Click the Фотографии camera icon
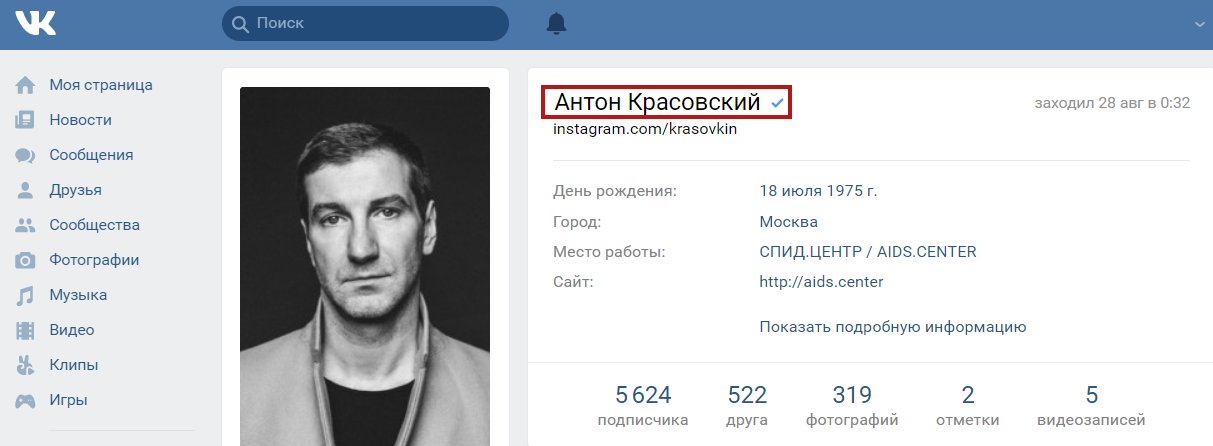1213x446 pixels. click(x=25, y=260)
